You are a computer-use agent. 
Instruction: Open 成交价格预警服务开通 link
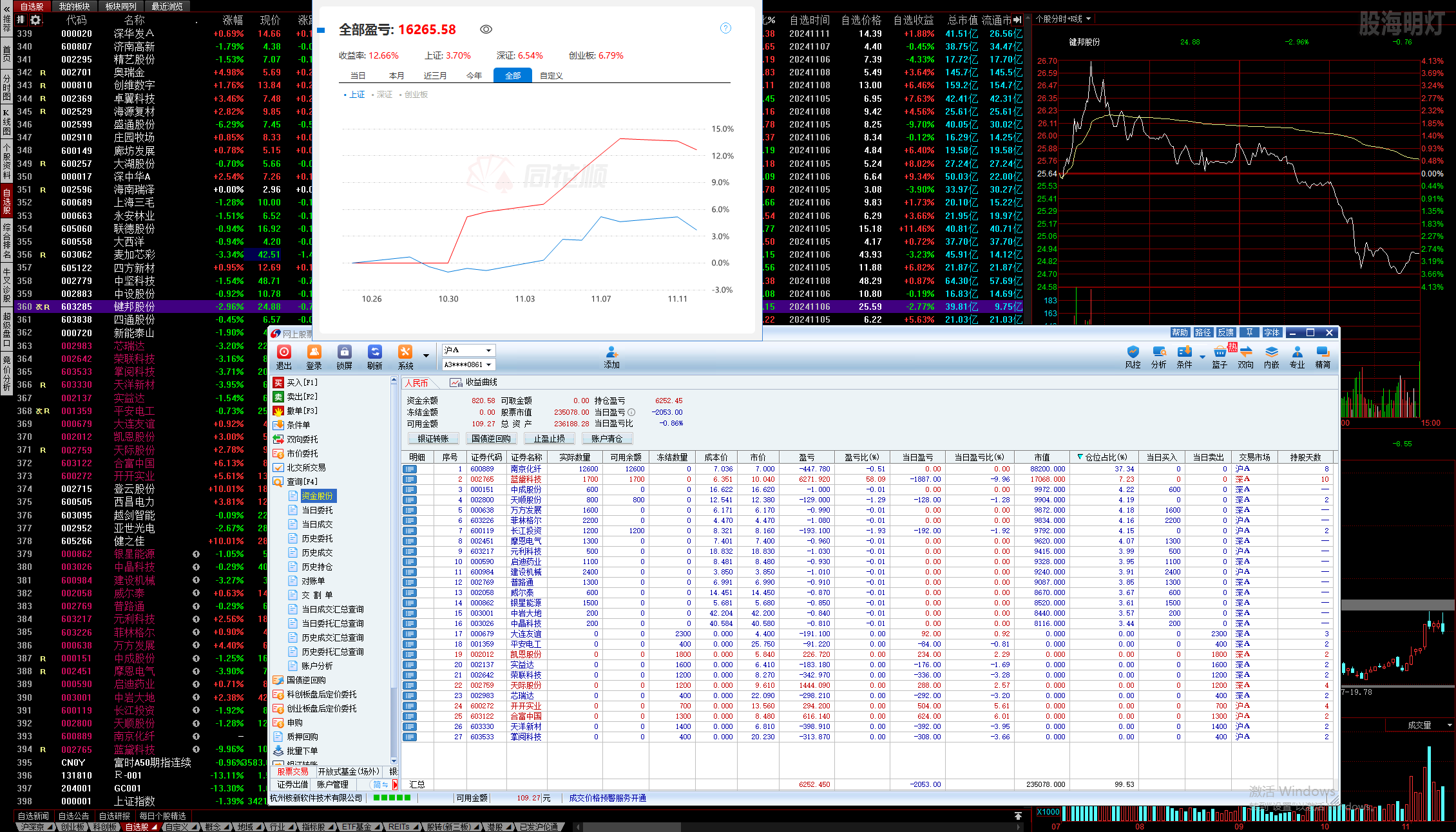608,798
